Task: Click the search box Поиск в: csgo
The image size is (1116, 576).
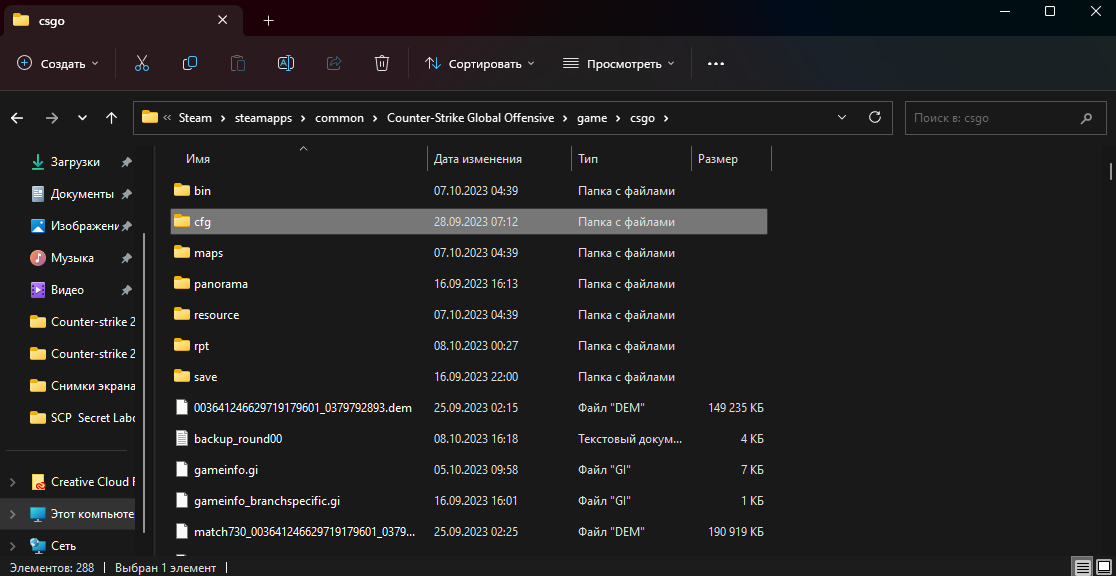Action: pyautogui.click(x=990, y=118)
